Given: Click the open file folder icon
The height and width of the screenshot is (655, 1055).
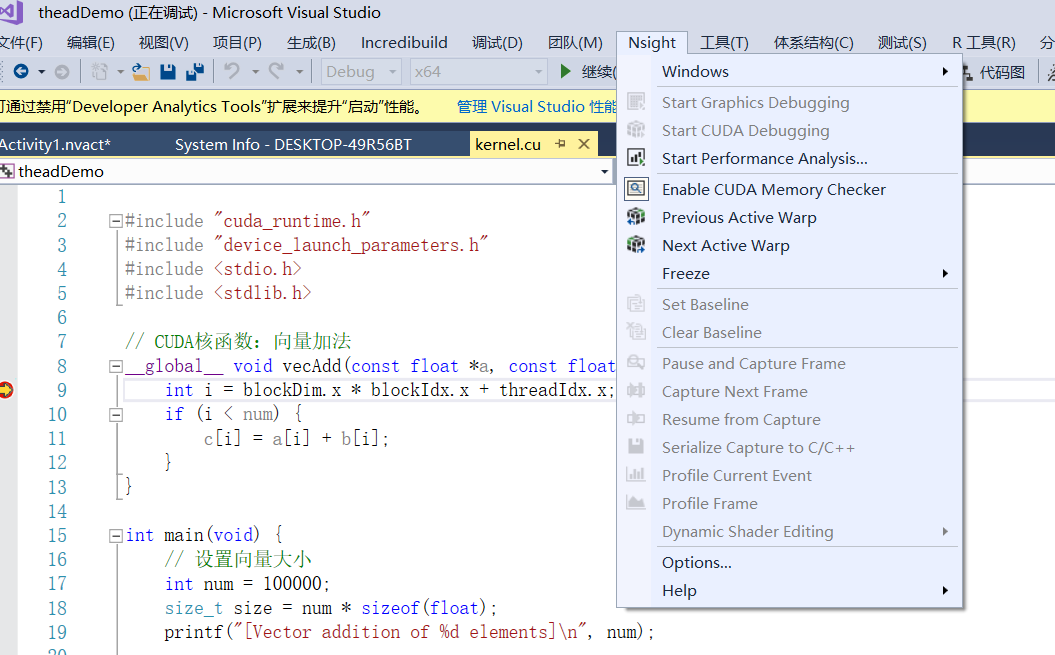Looking at the screenshot, I should [141, 71].
